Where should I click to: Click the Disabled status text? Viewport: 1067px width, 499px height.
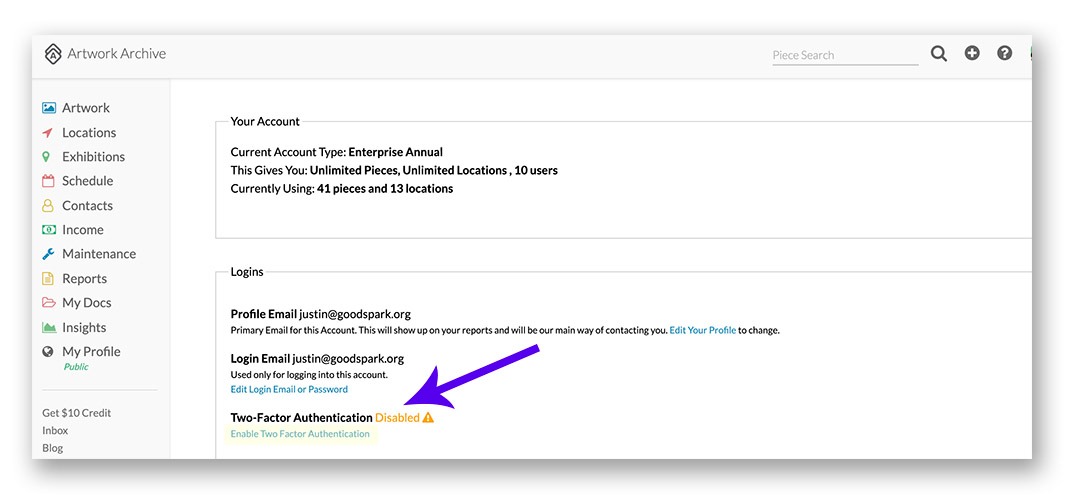click(397, 417)
